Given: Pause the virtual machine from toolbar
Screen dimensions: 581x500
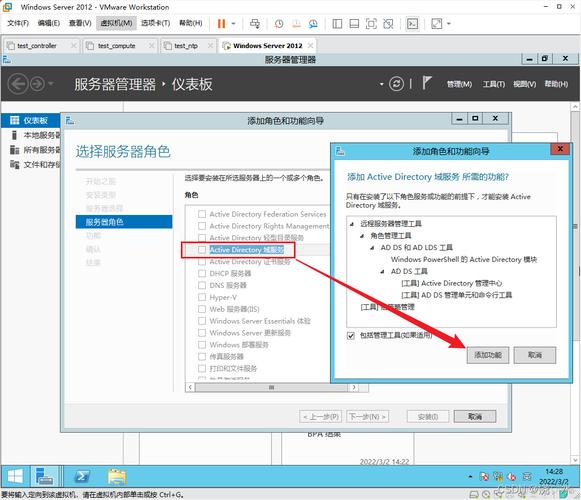Looking at the screenshot, I should point(221,24).
